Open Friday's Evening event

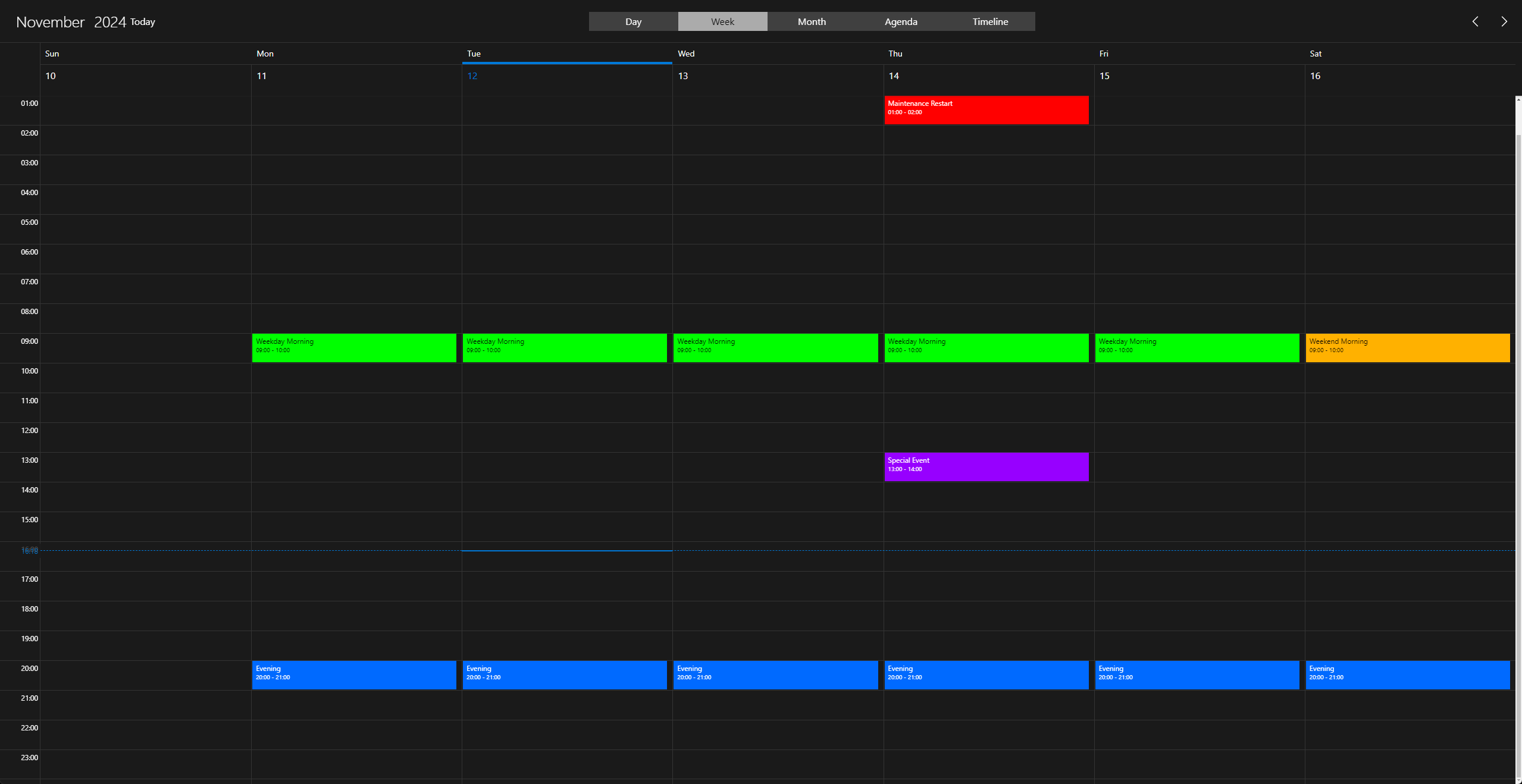coord(1197,675)
